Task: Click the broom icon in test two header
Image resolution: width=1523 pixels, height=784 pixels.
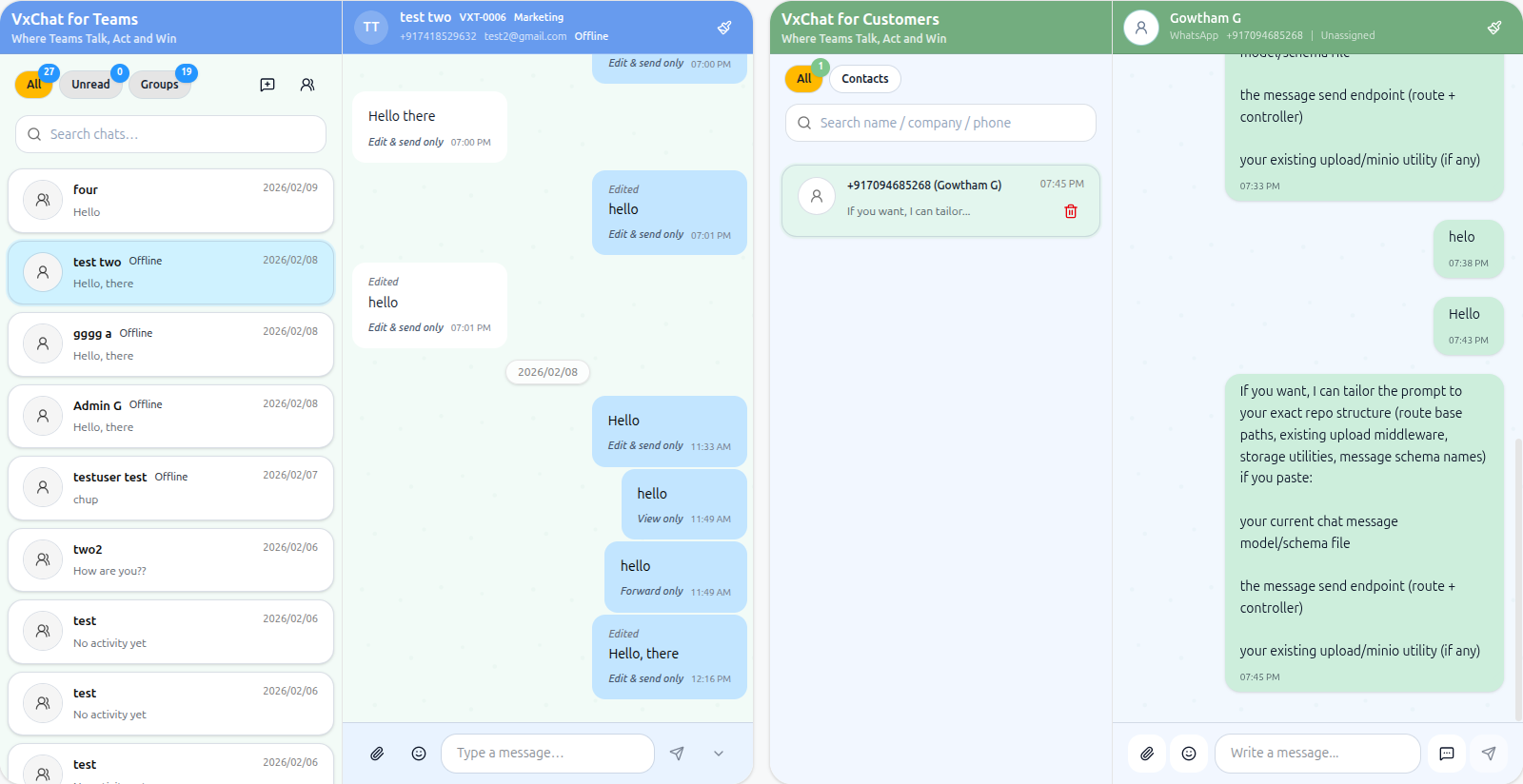Action: pyautogui.click(x=724, y=28)
